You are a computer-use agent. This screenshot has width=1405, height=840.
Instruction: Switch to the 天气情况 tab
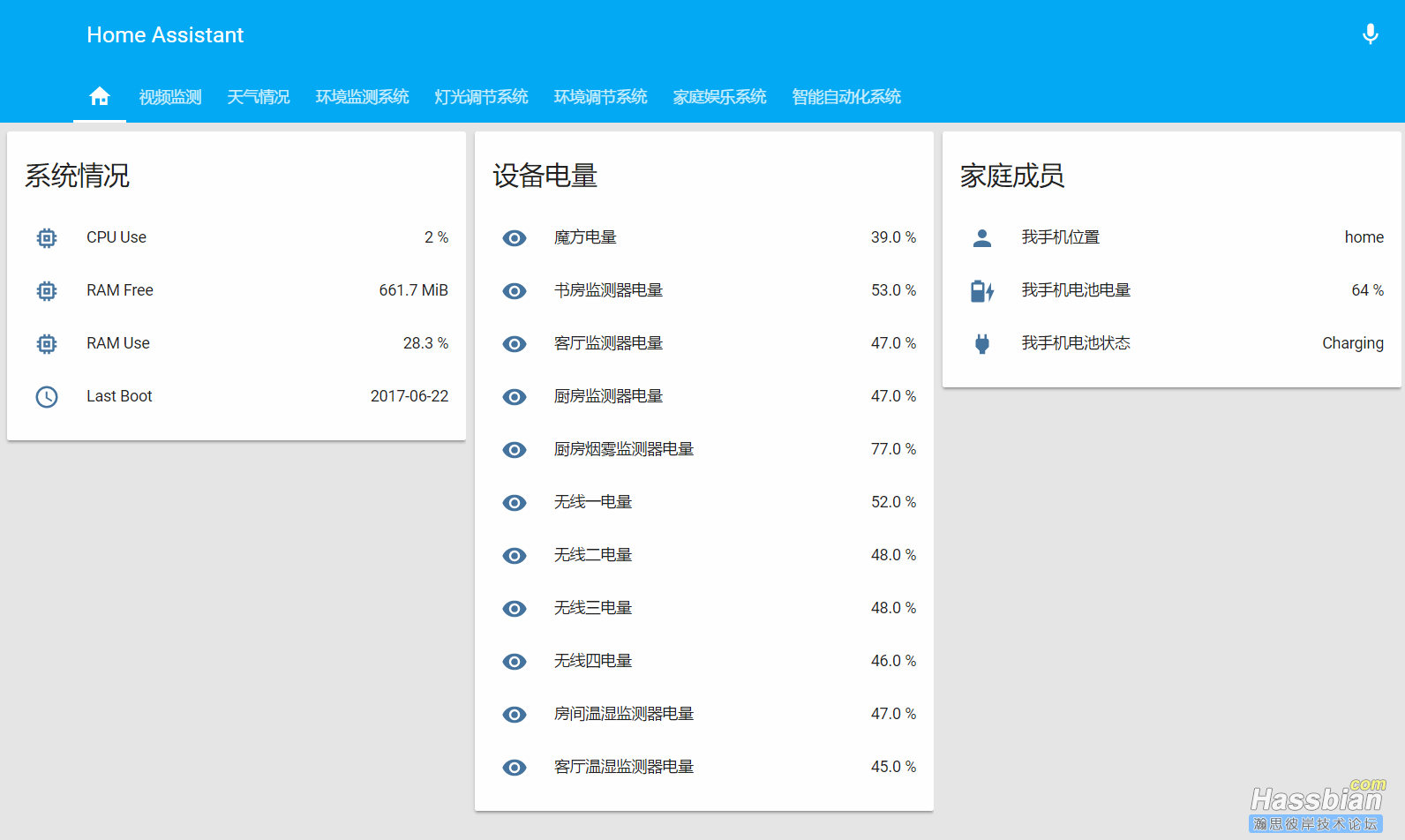[259, 97]
